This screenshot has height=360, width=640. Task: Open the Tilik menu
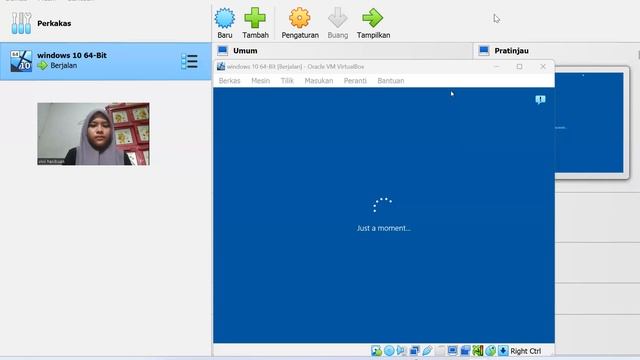click(x=287, y=81)
